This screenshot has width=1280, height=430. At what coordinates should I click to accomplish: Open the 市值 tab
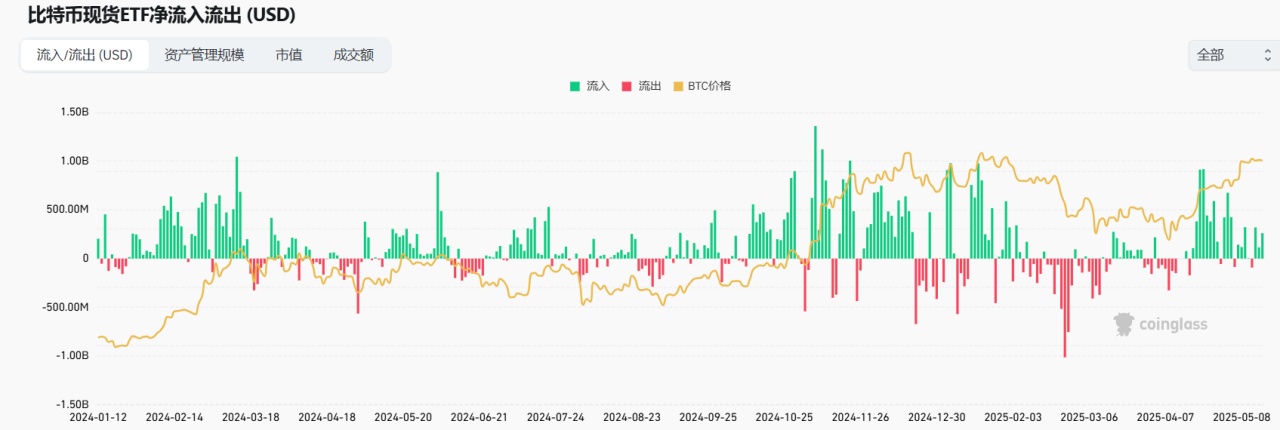pyautogui.click(x=289, y=55)
